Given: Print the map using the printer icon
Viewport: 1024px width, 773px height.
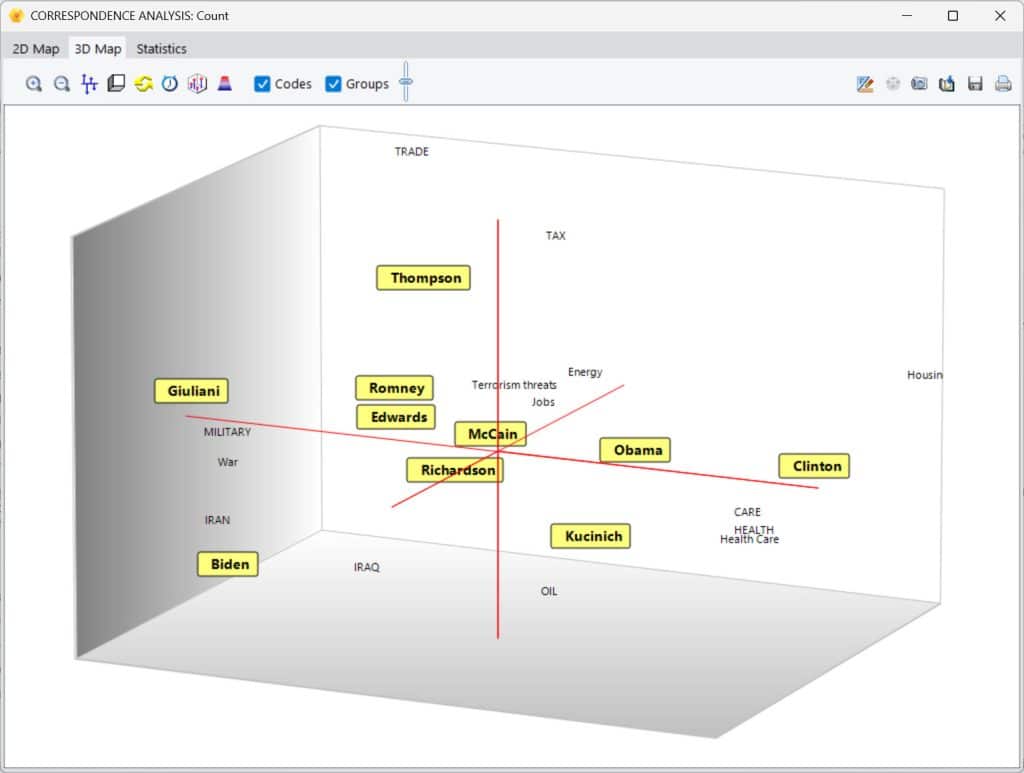Looking at the screenshot, I should [1003, 84].
